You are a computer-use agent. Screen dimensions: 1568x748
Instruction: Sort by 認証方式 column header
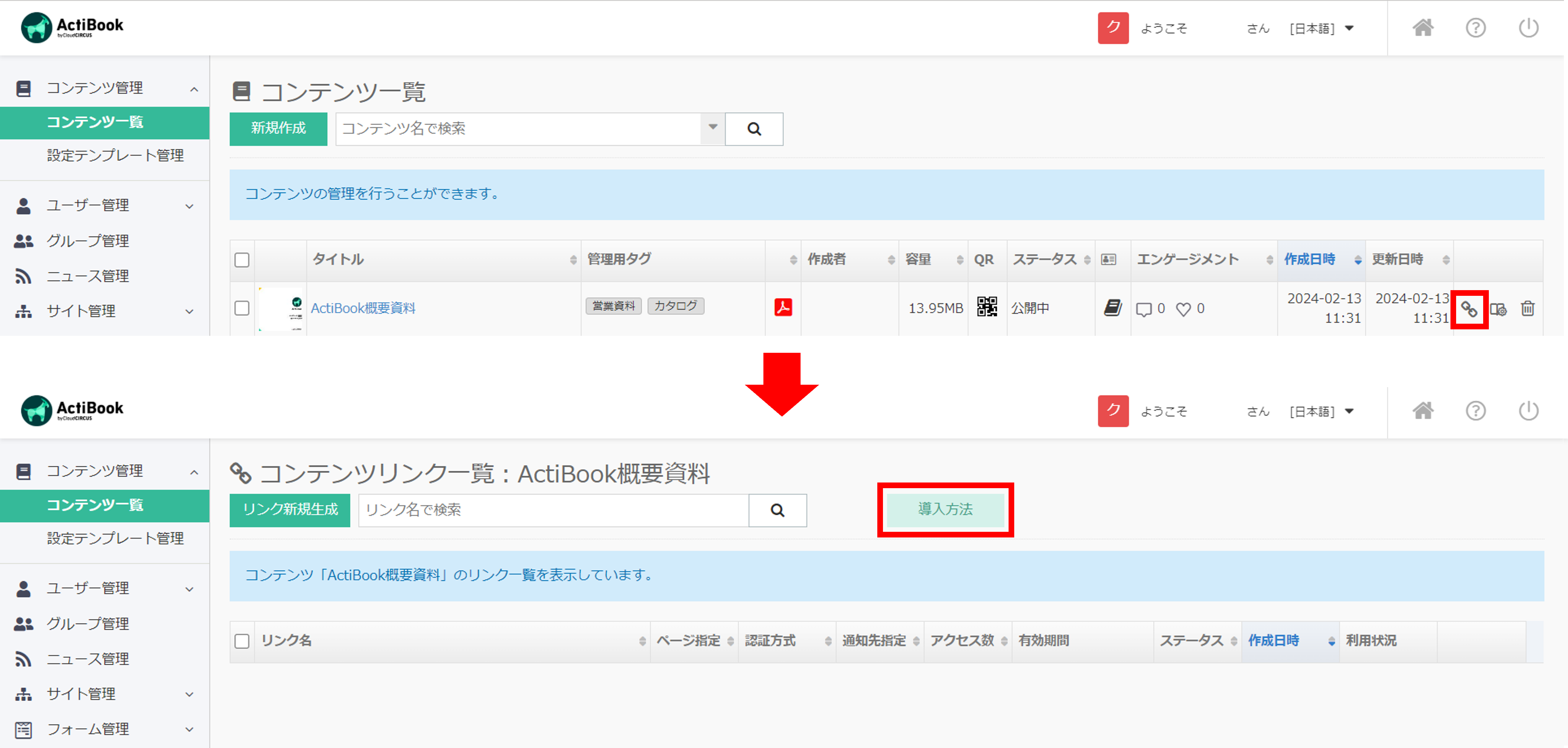pyautogui.click(x=787, y=641)
